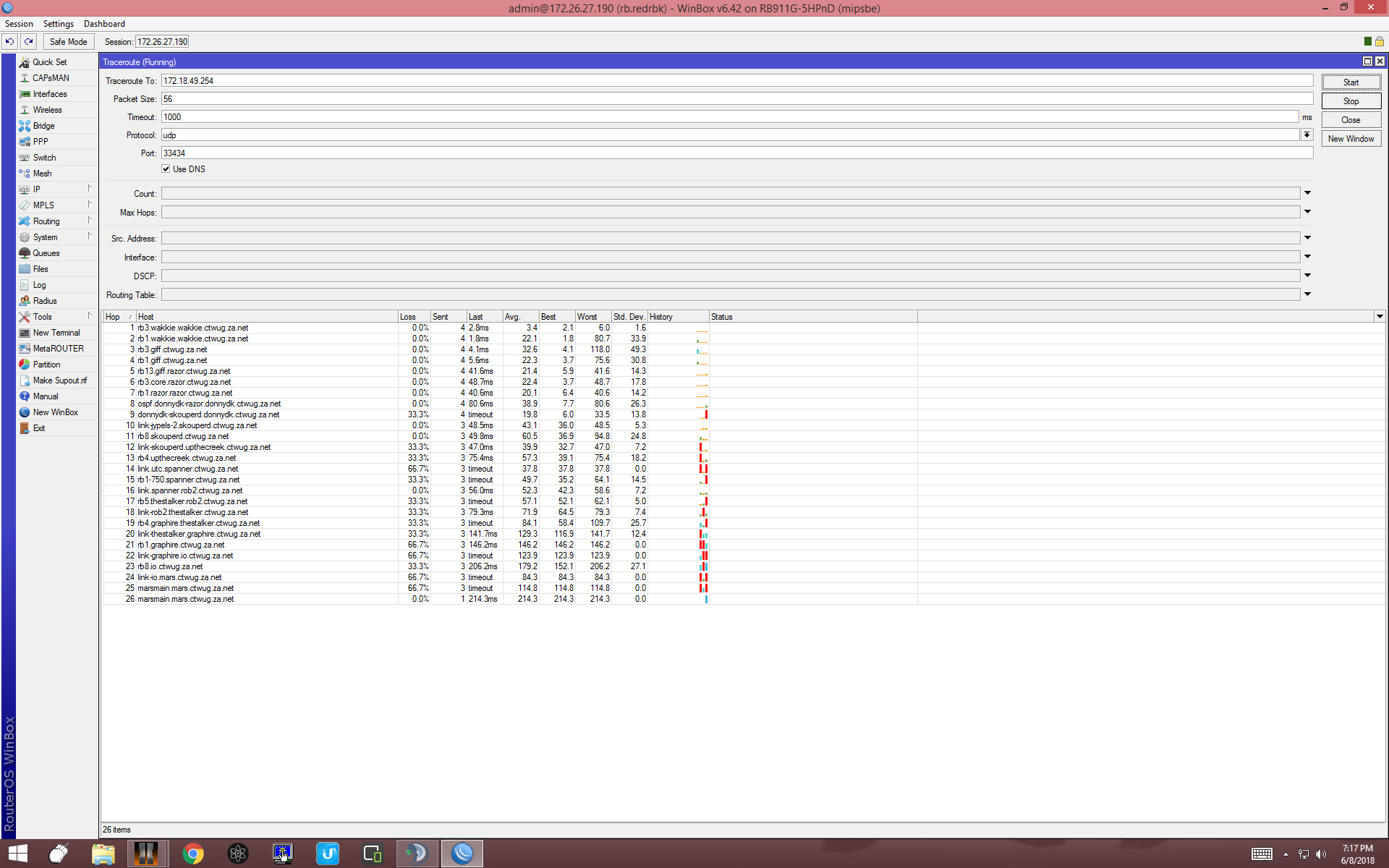Image resolution: width=1389 pixels, height=868 pixels.
Task: Click the Undo arrow icon in toolbar
Action: 10,42
